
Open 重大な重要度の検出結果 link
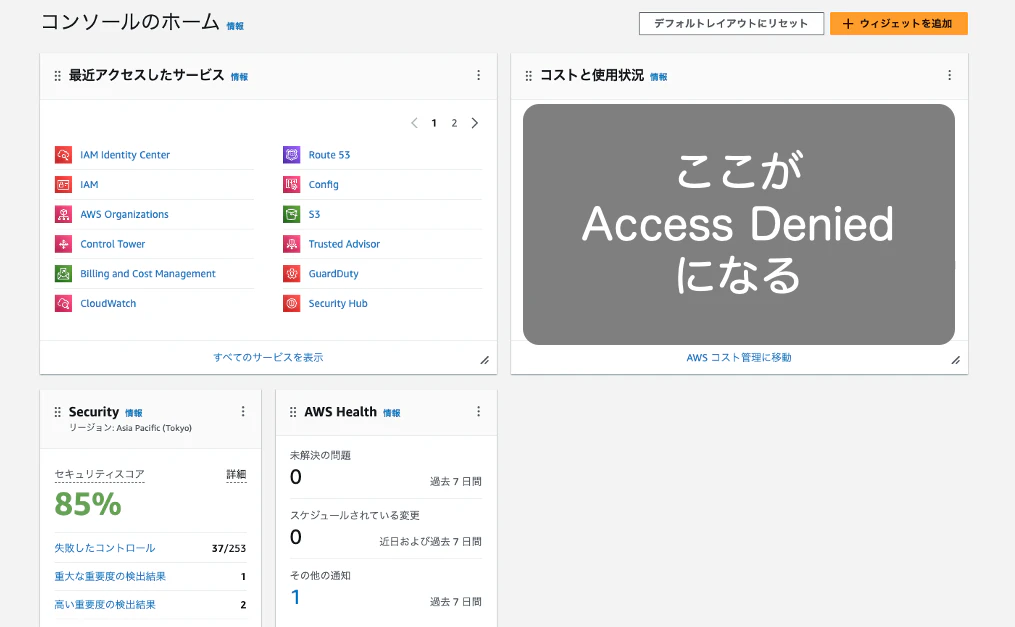click(x=110, y=577)
